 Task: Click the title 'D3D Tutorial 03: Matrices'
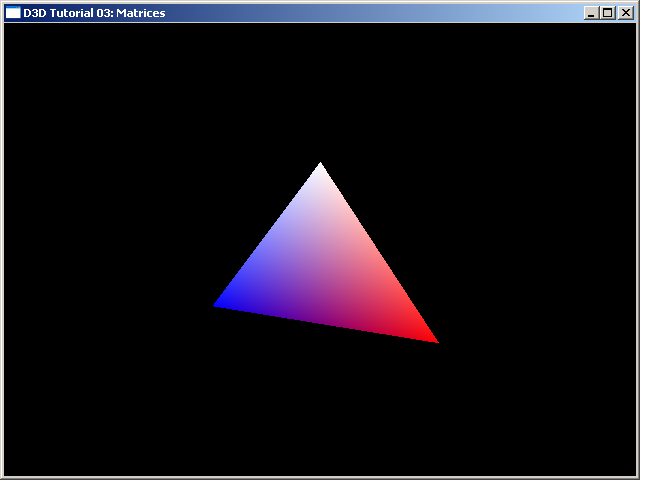point(94,13)
